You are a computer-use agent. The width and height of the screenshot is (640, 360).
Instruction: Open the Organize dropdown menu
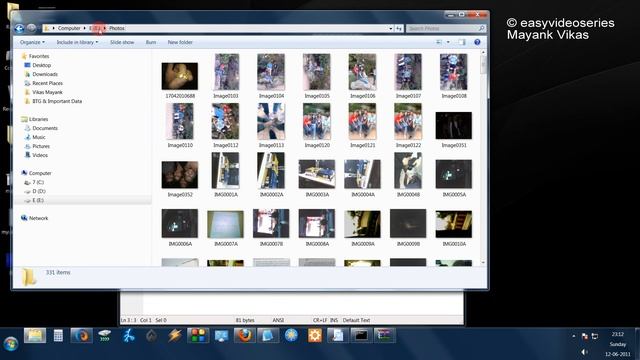[x=32, y=42]
